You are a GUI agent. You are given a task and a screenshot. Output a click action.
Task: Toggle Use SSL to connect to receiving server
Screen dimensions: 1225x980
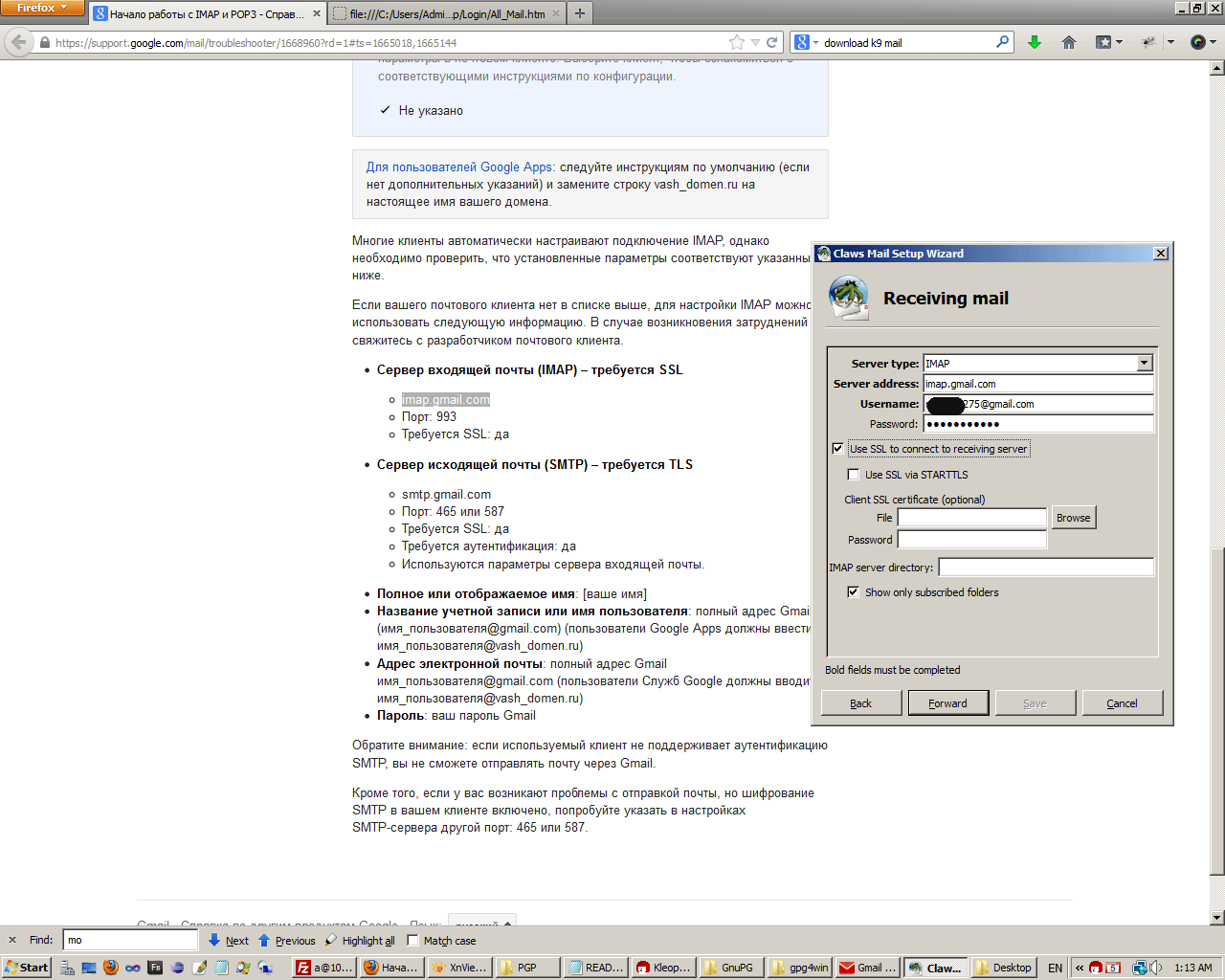[838, 448]
